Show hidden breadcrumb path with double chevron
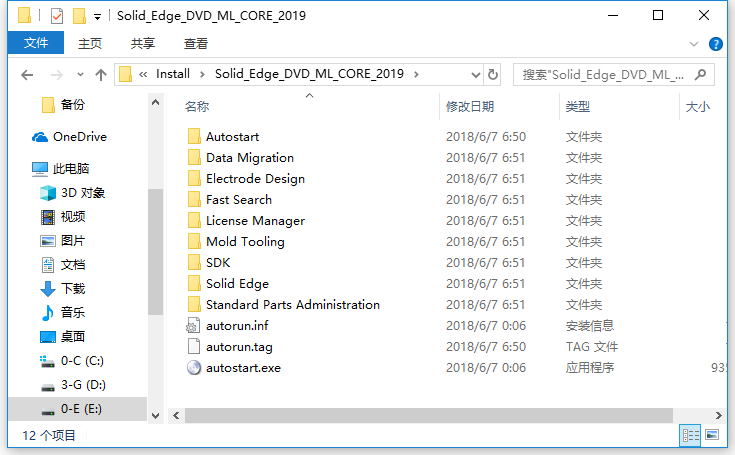Image resolution: width=735 pixels, height=455 pixels. pos(143,75)
